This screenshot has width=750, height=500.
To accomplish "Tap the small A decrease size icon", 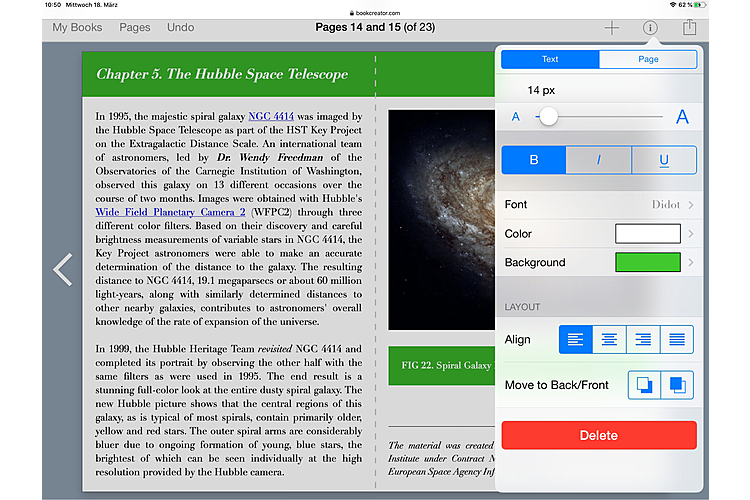I will (x=515, y=117).
